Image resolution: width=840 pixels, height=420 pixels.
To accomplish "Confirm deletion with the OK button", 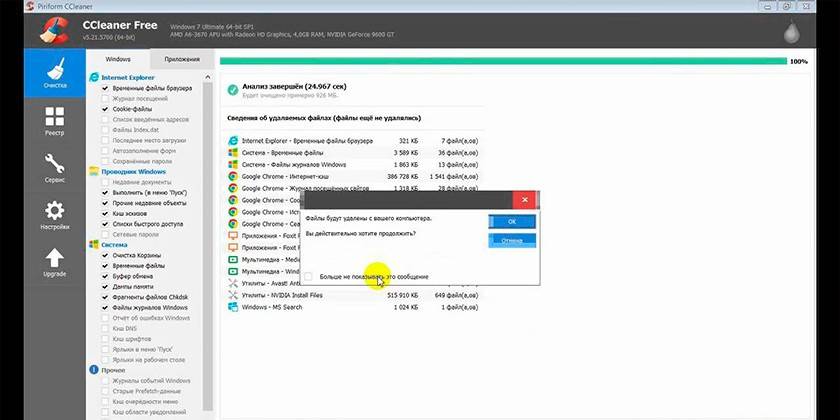I will (x=512, y=221).
